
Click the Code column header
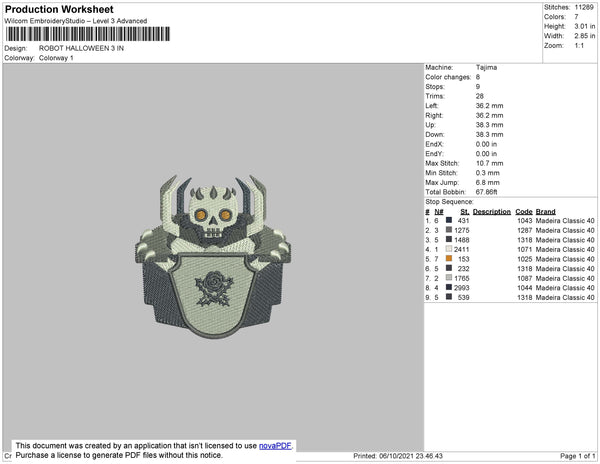522,212
